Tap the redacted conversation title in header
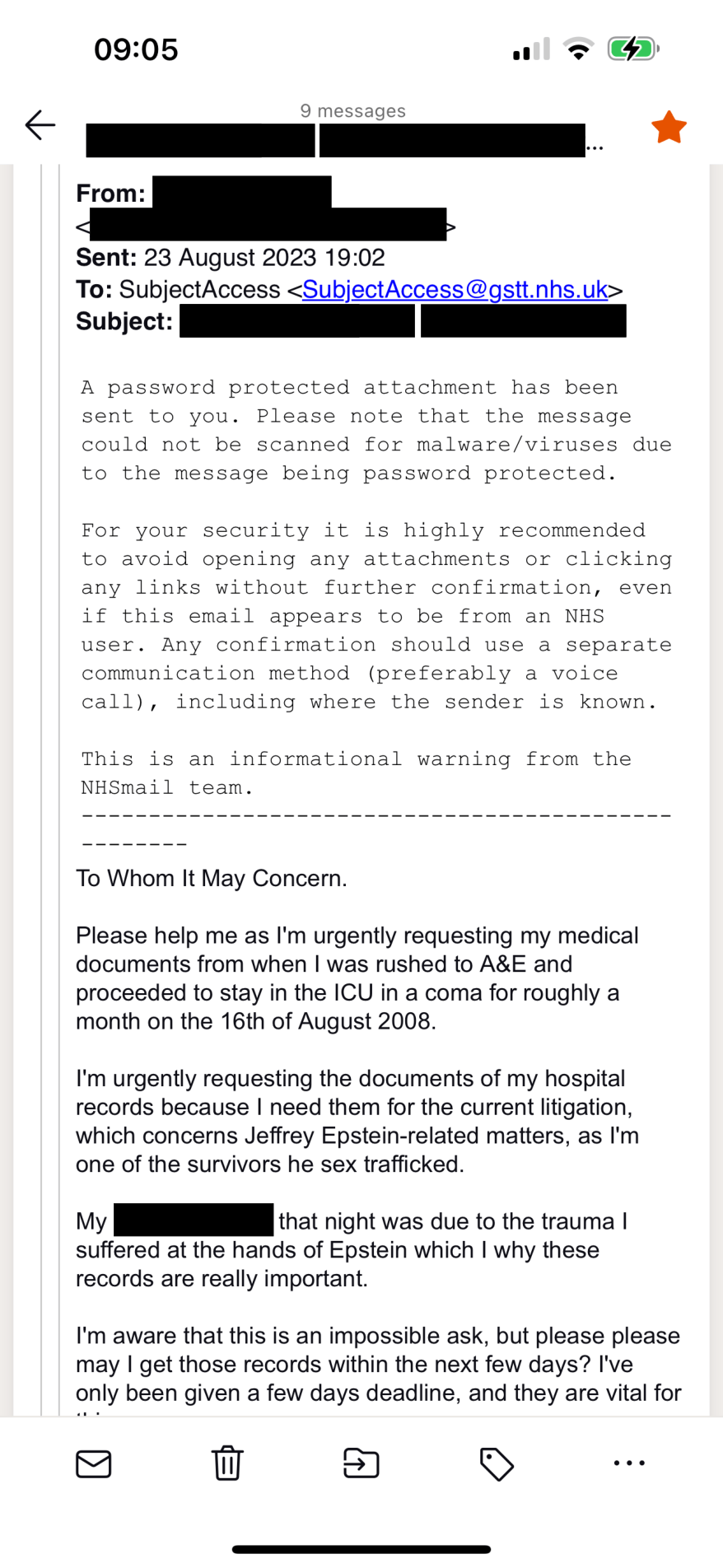 coord(336,141)
